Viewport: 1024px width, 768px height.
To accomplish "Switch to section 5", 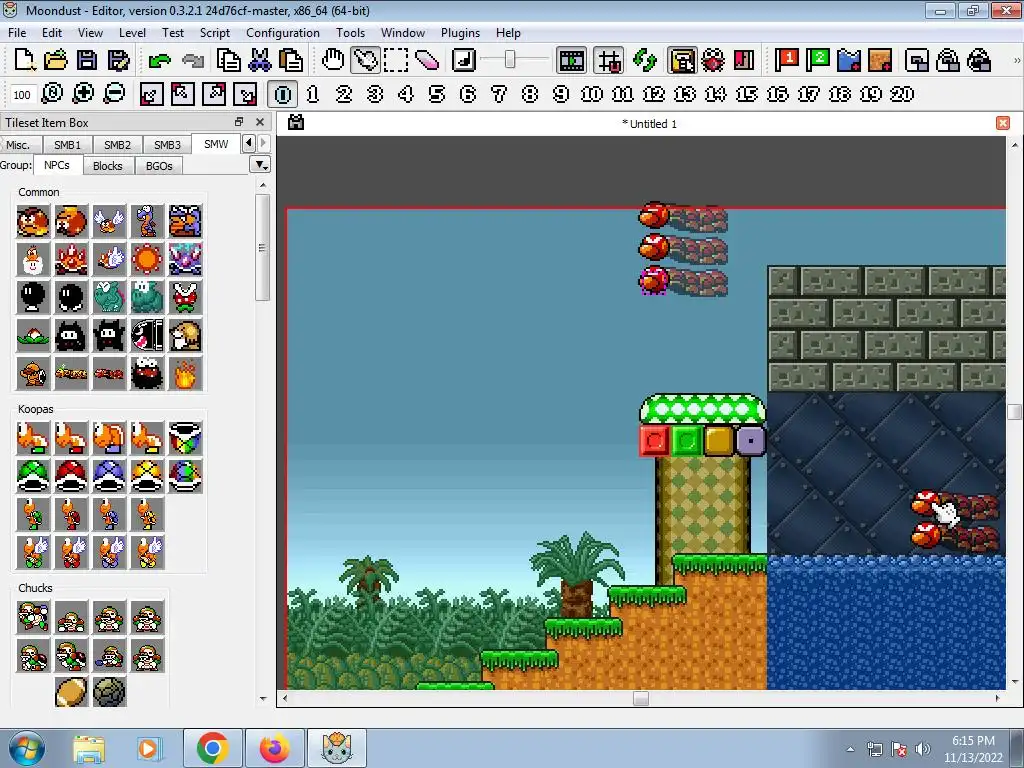I will point(437,94).
